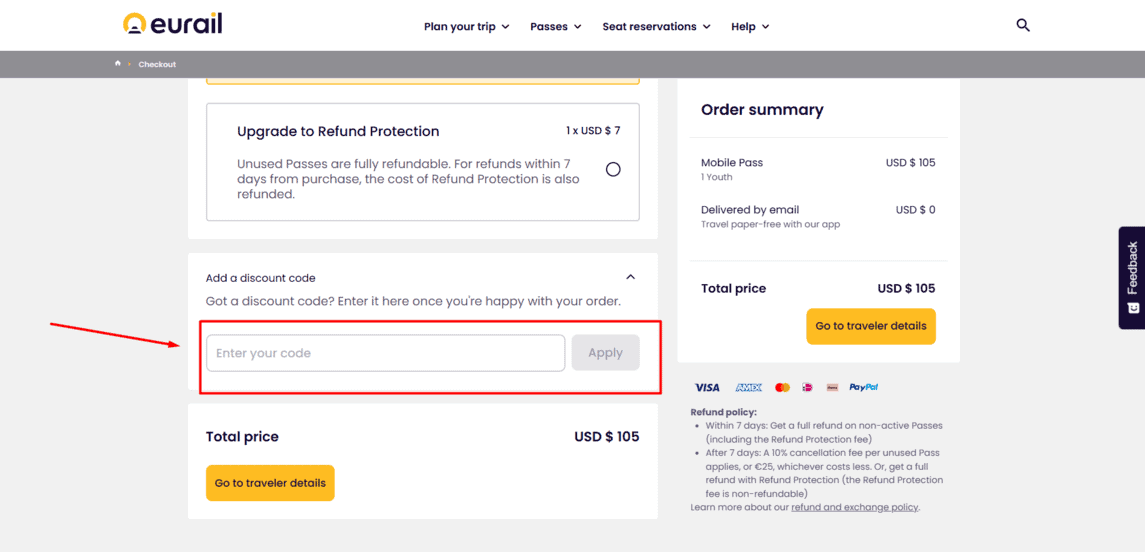Click the Checkout breadcrumb link

click(x=157, y=64)
